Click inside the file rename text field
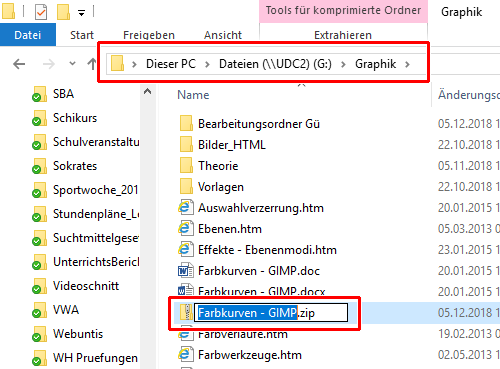 pyautogui.click(x=271, y=313)
